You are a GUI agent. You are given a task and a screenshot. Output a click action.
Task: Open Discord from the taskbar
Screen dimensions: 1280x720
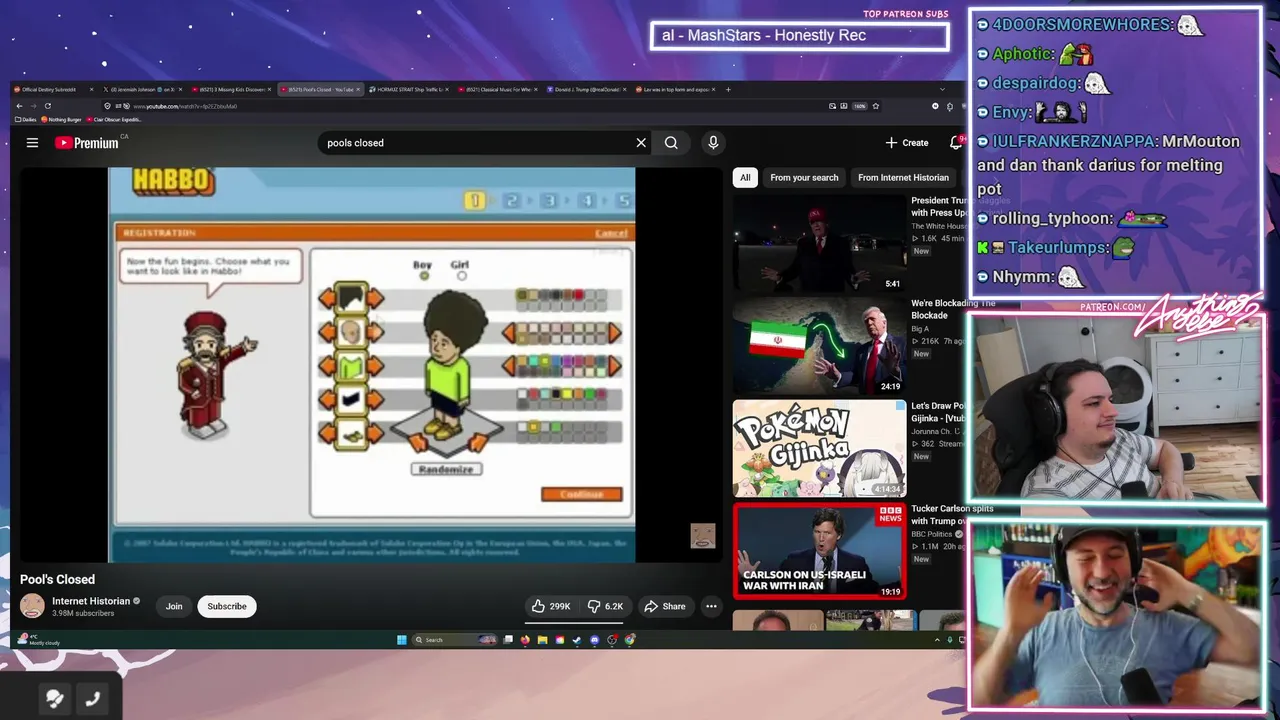pos(594,640)
